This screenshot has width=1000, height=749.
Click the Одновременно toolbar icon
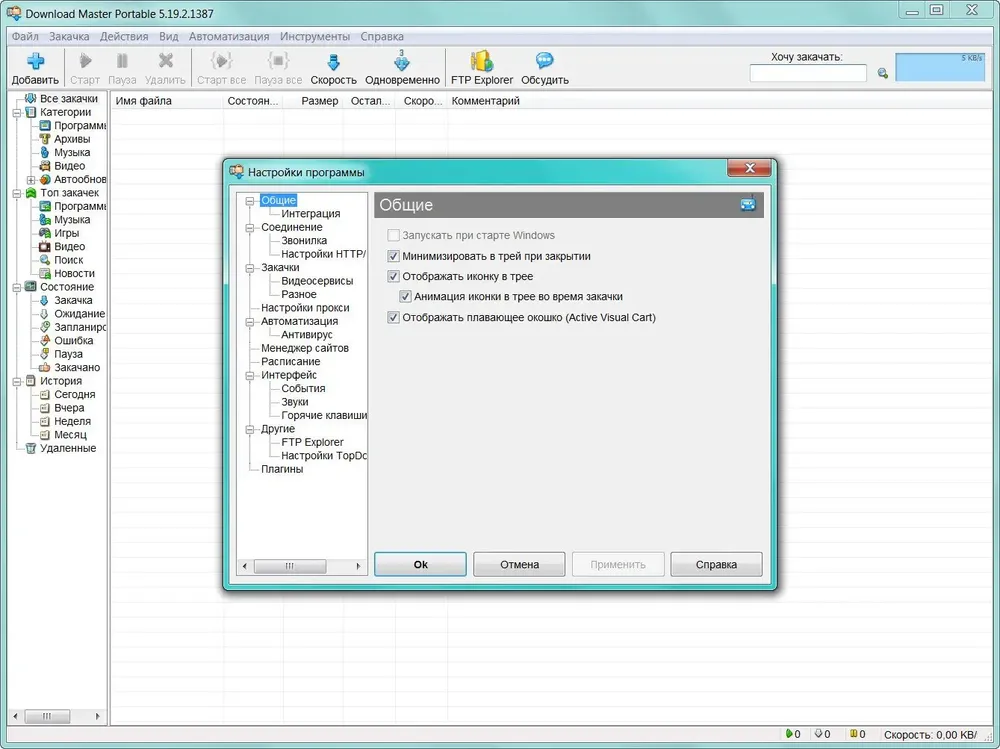click(402, 61)
